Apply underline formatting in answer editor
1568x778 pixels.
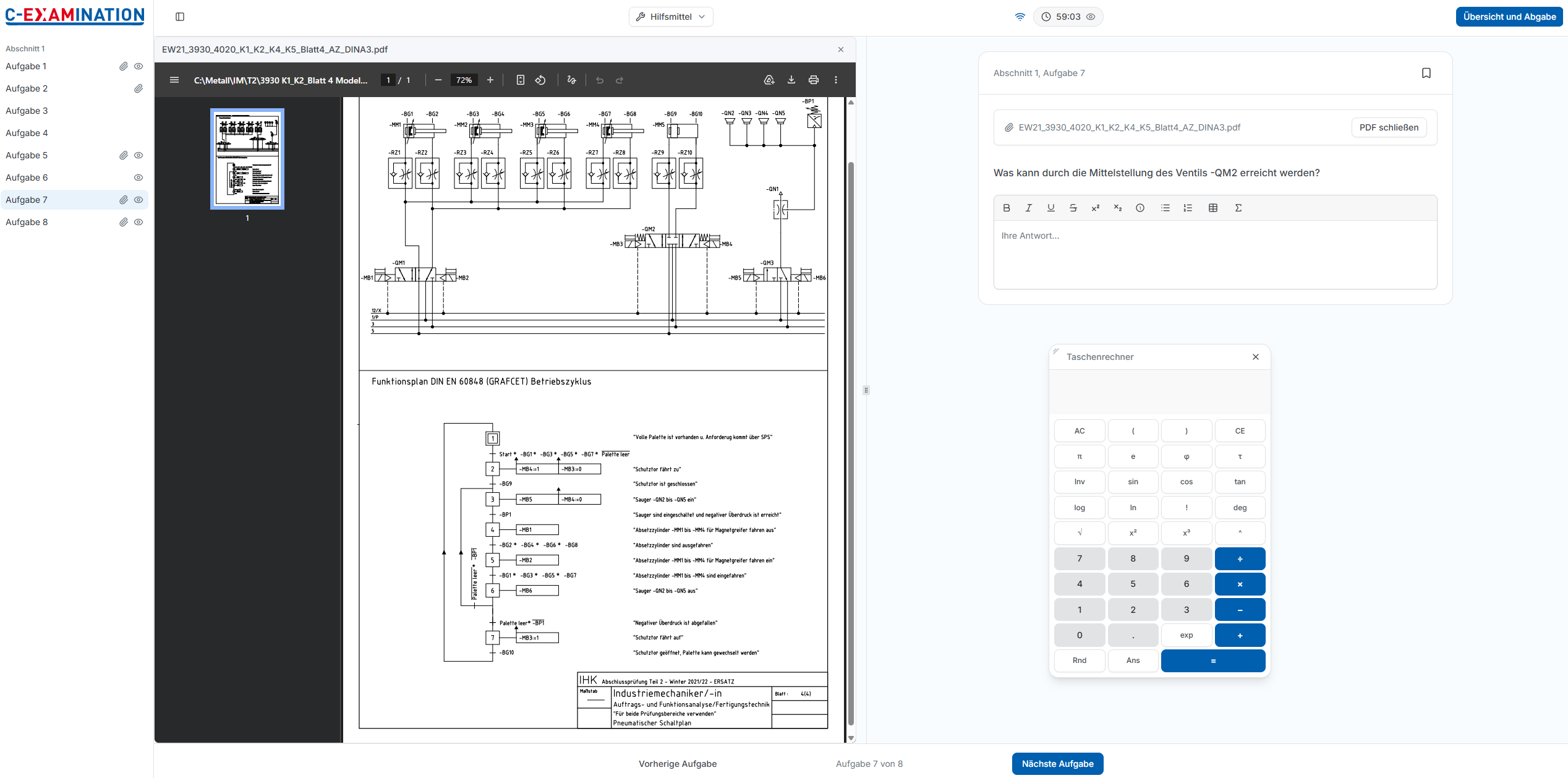point(1051,208)
